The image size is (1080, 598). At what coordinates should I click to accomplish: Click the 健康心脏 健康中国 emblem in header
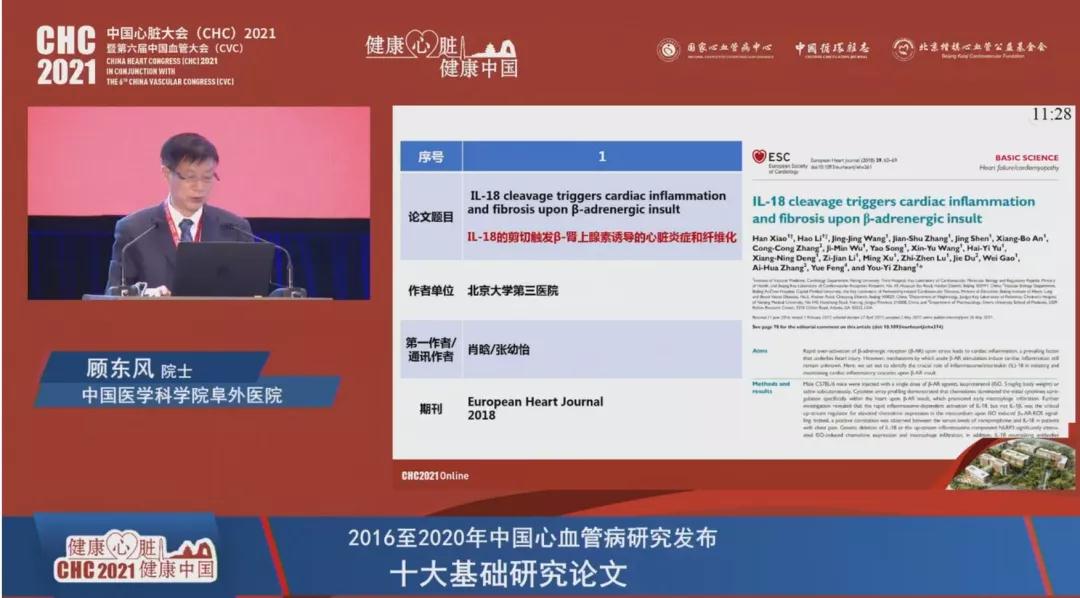(441, 57)
